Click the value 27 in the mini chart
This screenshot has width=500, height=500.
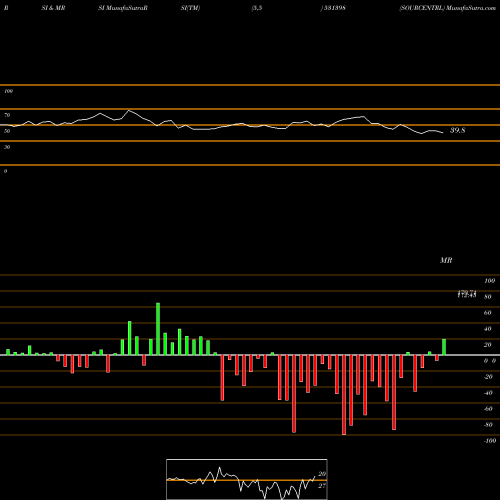322,486
